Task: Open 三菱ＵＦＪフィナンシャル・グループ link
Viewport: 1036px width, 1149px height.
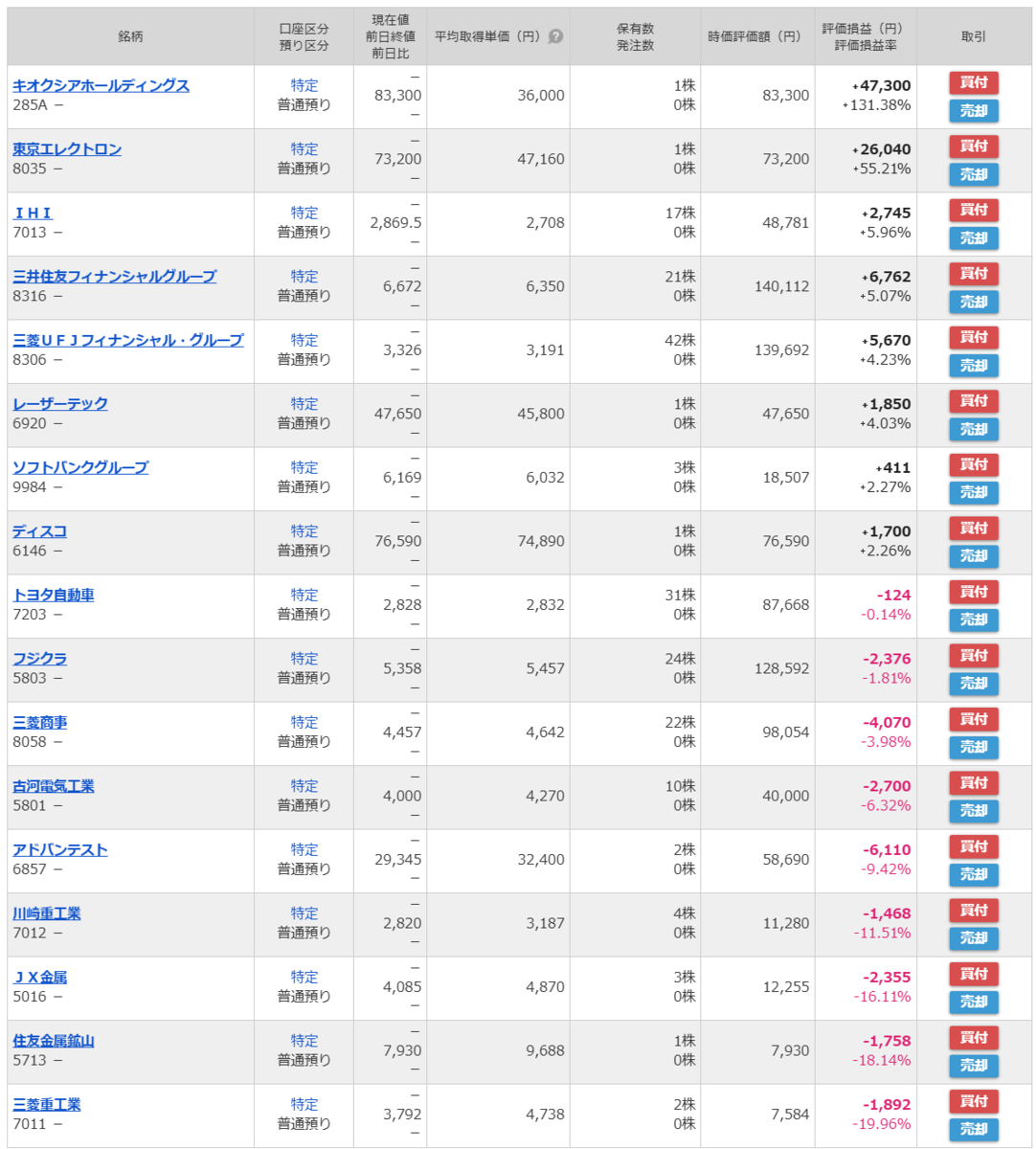Action: coord(128,340)
